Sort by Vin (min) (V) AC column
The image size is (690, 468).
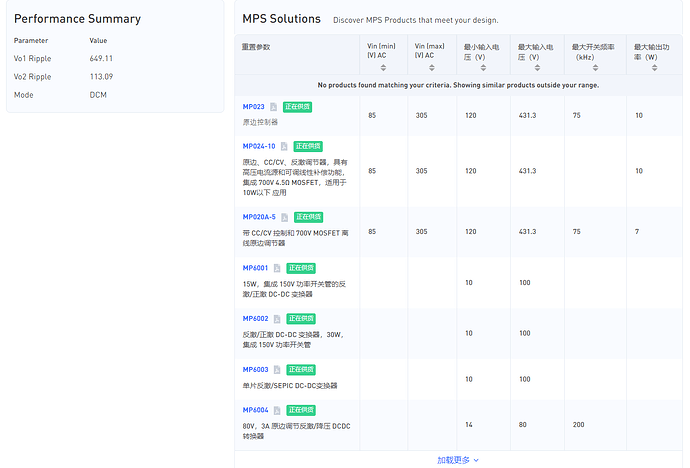(383, 68)
